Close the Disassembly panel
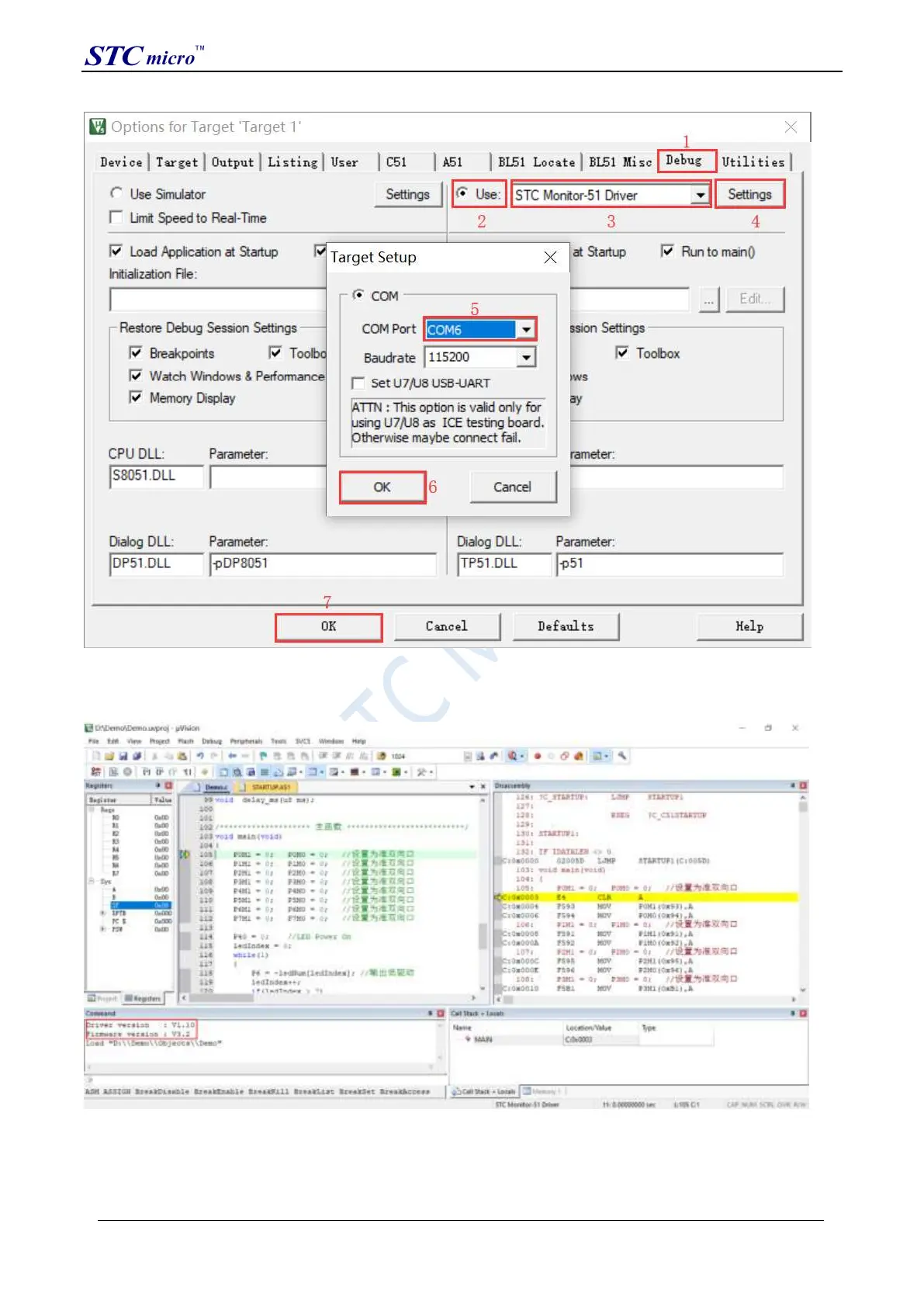The width and height of the screenshot is (924, 1307). [803, 786]
